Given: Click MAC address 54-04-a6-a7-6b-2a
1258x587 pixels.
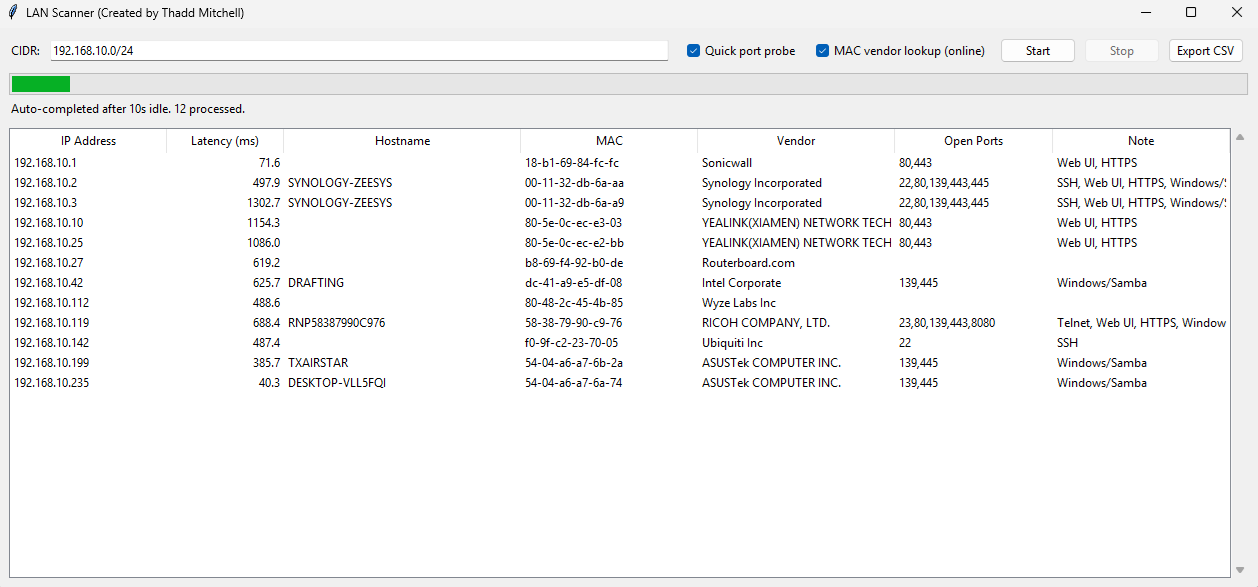Looking at the screenshot, I should pos(574,363).
